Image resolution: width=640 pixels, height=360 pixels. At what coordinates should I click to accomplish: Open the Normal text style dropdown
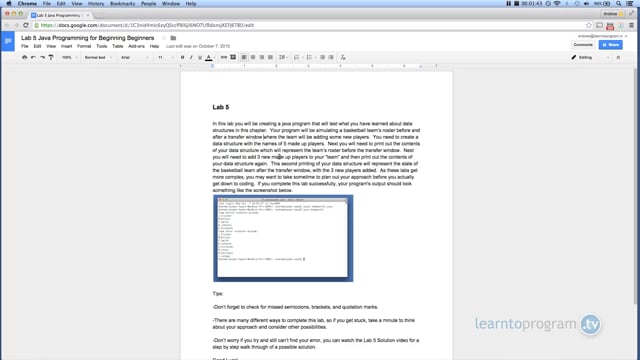coord(98,58)
